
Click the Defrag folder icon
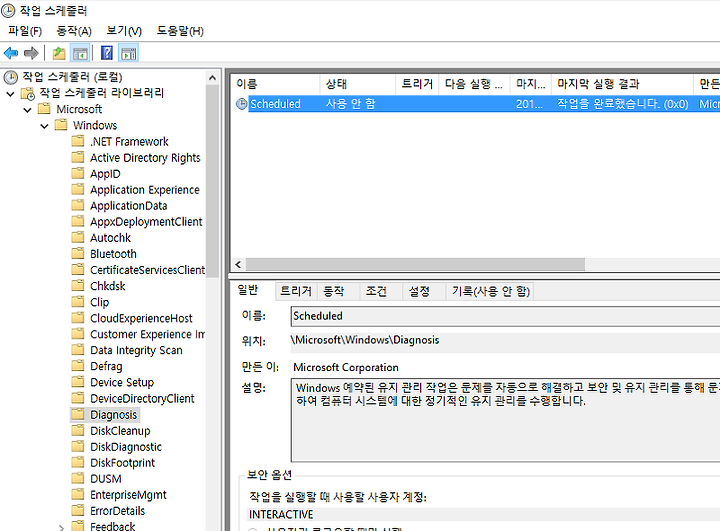pyautogui.click(x=78, y=366)
